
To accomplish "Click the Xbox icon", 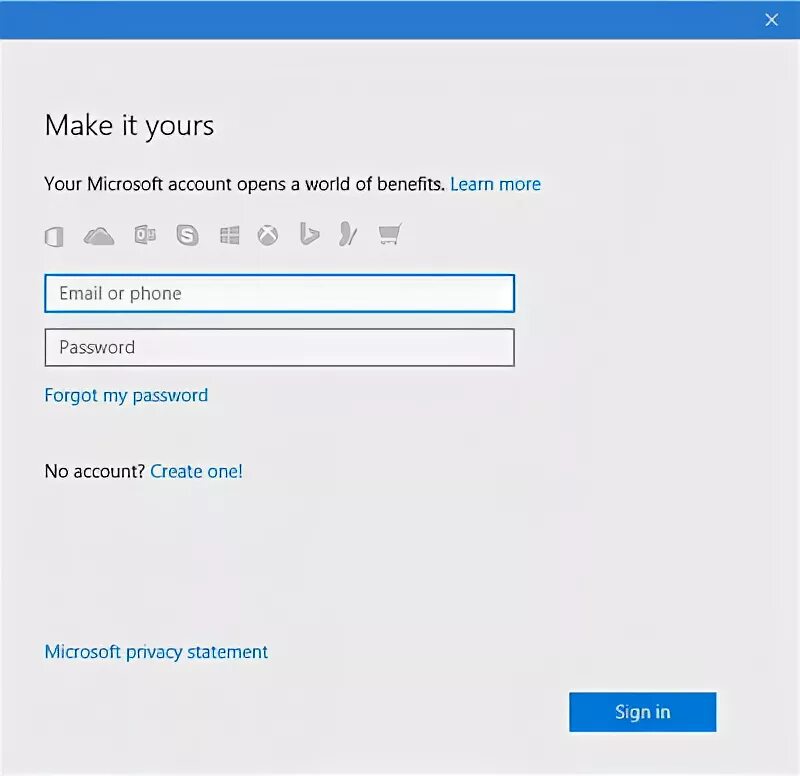I will pos(268,235).
